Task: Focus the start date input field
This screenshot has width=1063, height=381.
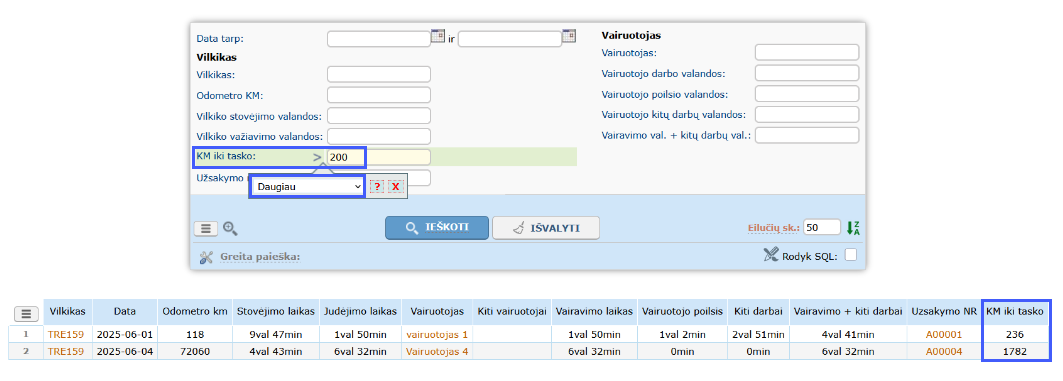Action: click(379, 39)
